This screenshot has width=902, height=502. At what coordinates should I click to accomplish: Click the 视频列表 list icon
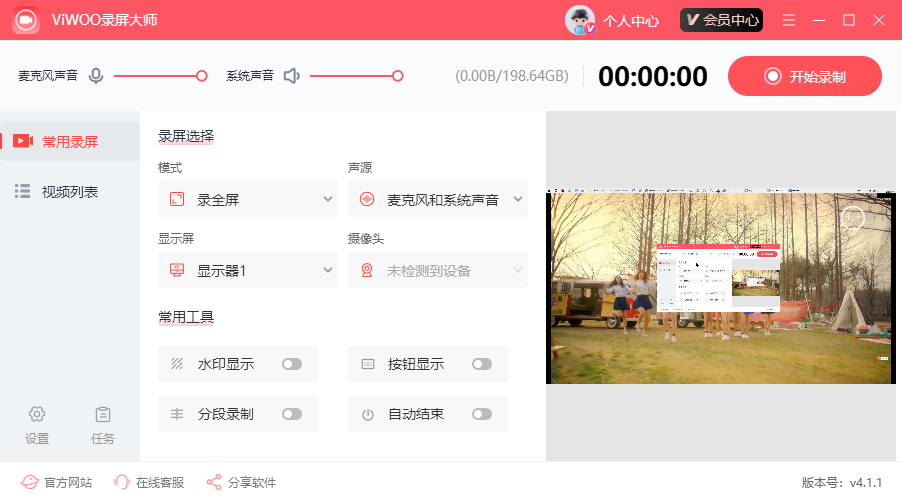[x=22, y=191]
